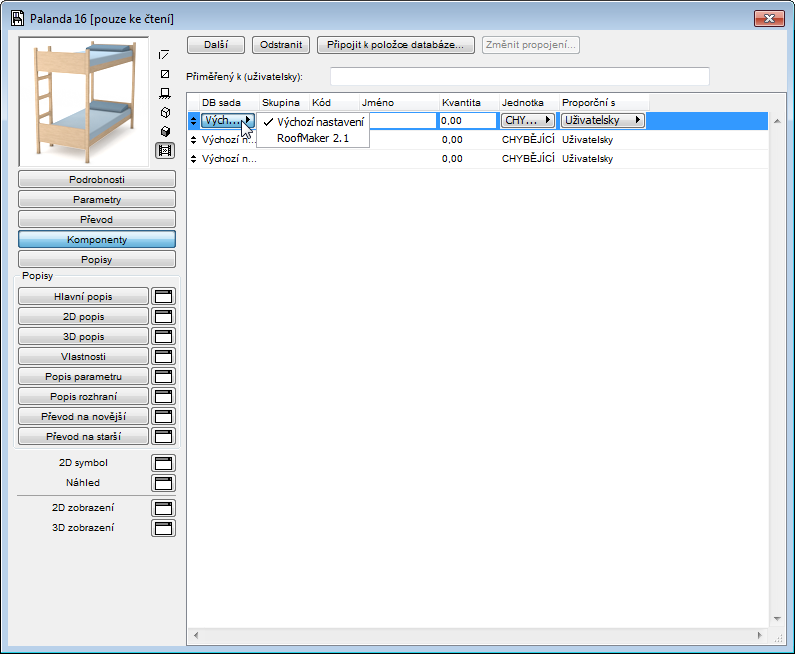Screen dimensions: 795x654
Task: Select the 3D wireframe view icon
Action: click(x=165, y=113)
